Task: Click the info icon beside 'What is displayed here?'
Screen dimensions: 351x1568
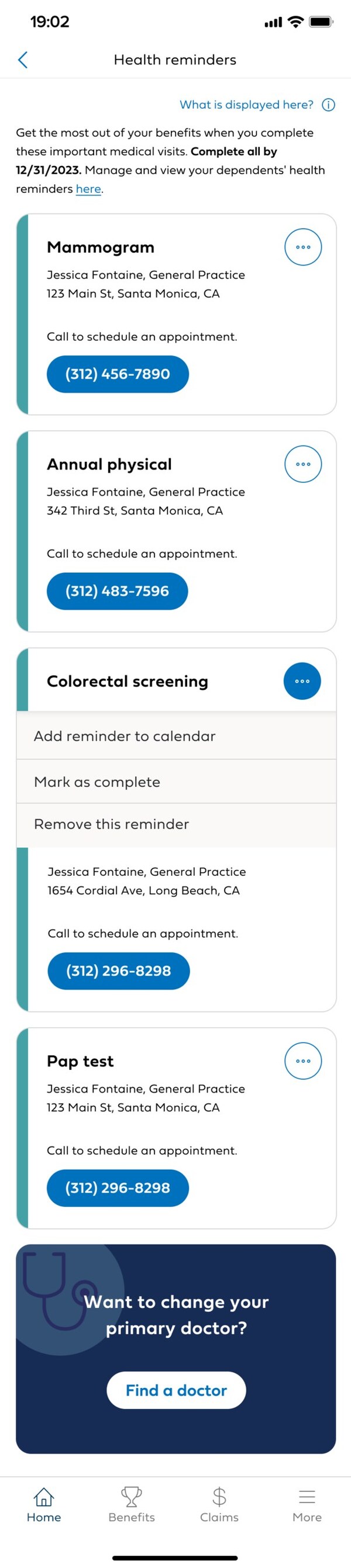Action: [x=328, y=105]
